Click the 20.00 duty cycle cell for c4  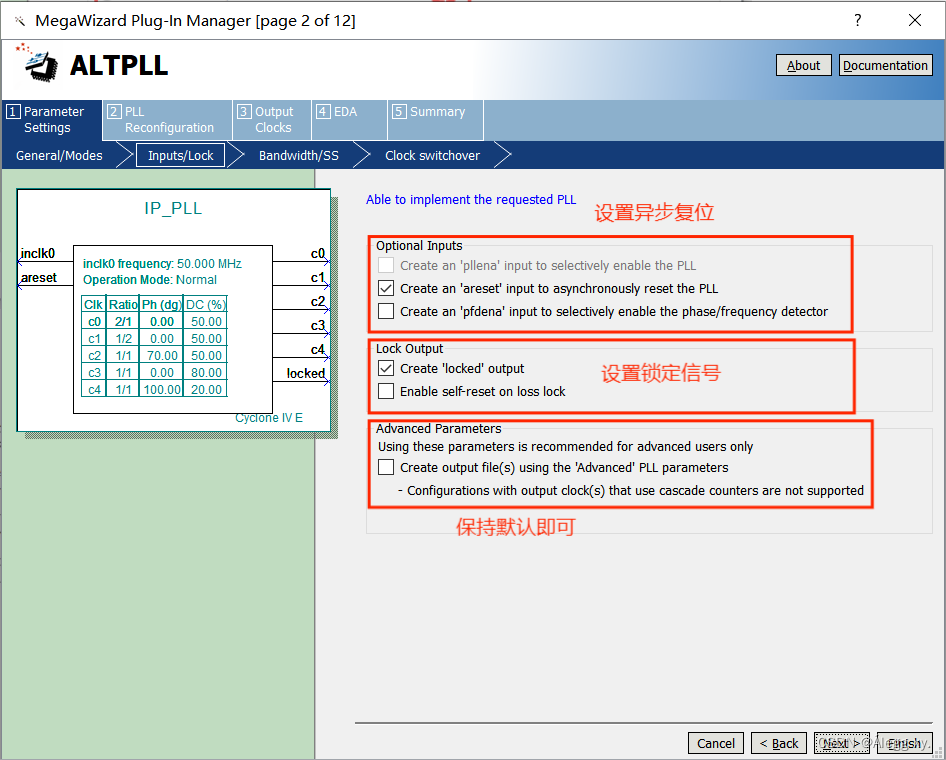(x=206, y=389)
